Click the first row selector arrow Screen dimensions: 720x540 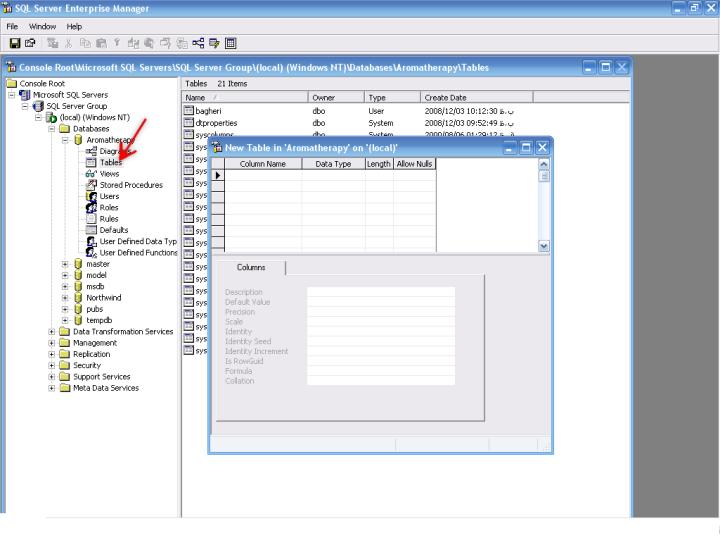tap(218, 175)
